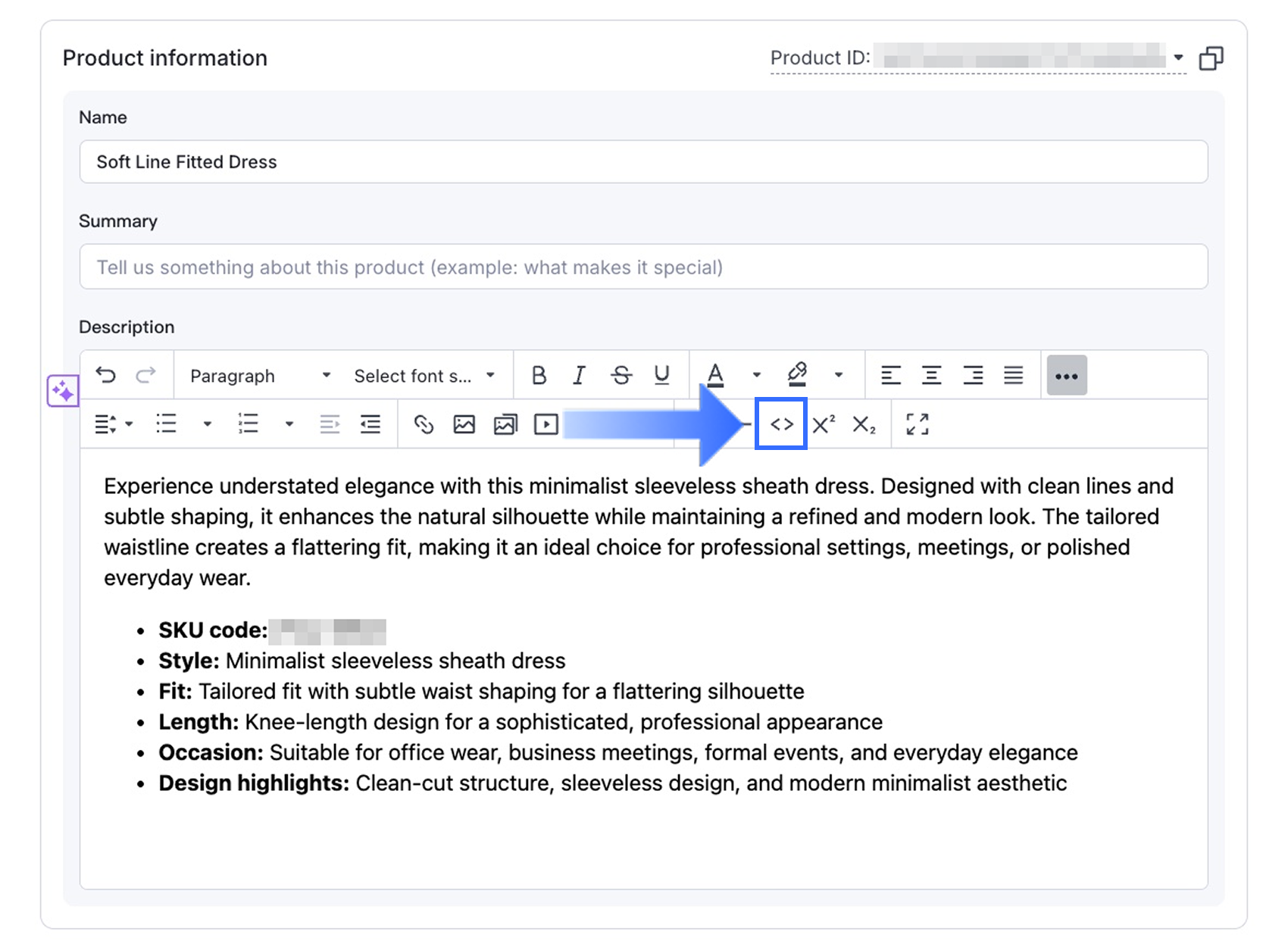Click the 'Style:' bullet line

pyautogui.click(x=362, y=661)
